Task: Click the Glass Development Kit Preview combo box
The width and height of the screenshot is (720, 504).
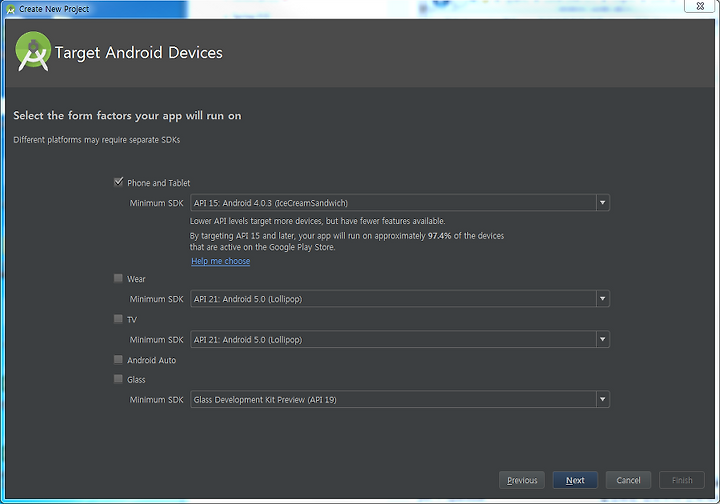Action: [x=400, y=399]
